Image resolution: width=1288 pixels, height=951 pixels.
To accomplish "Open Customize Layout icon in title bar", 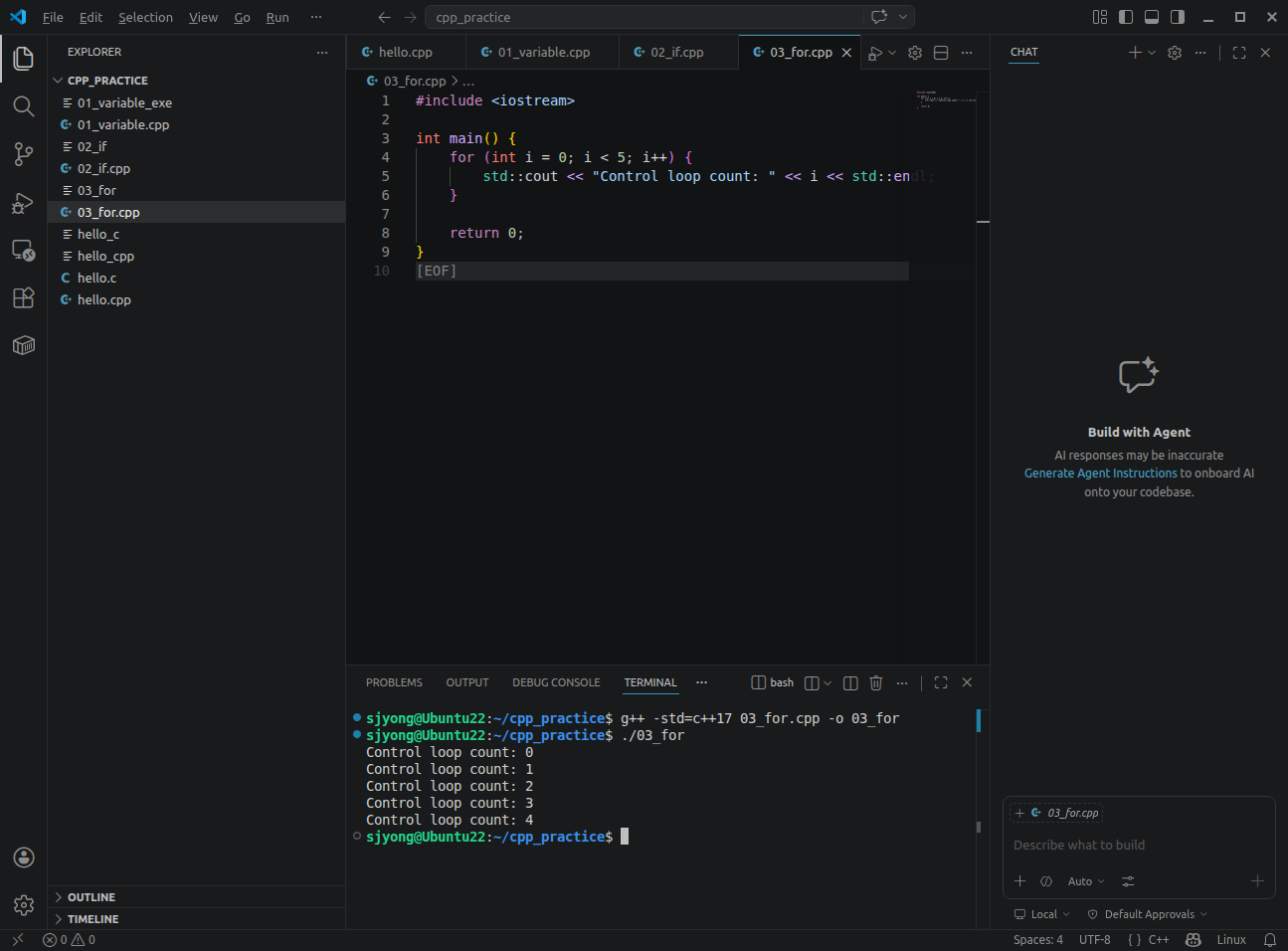I will pos(1100,17).
